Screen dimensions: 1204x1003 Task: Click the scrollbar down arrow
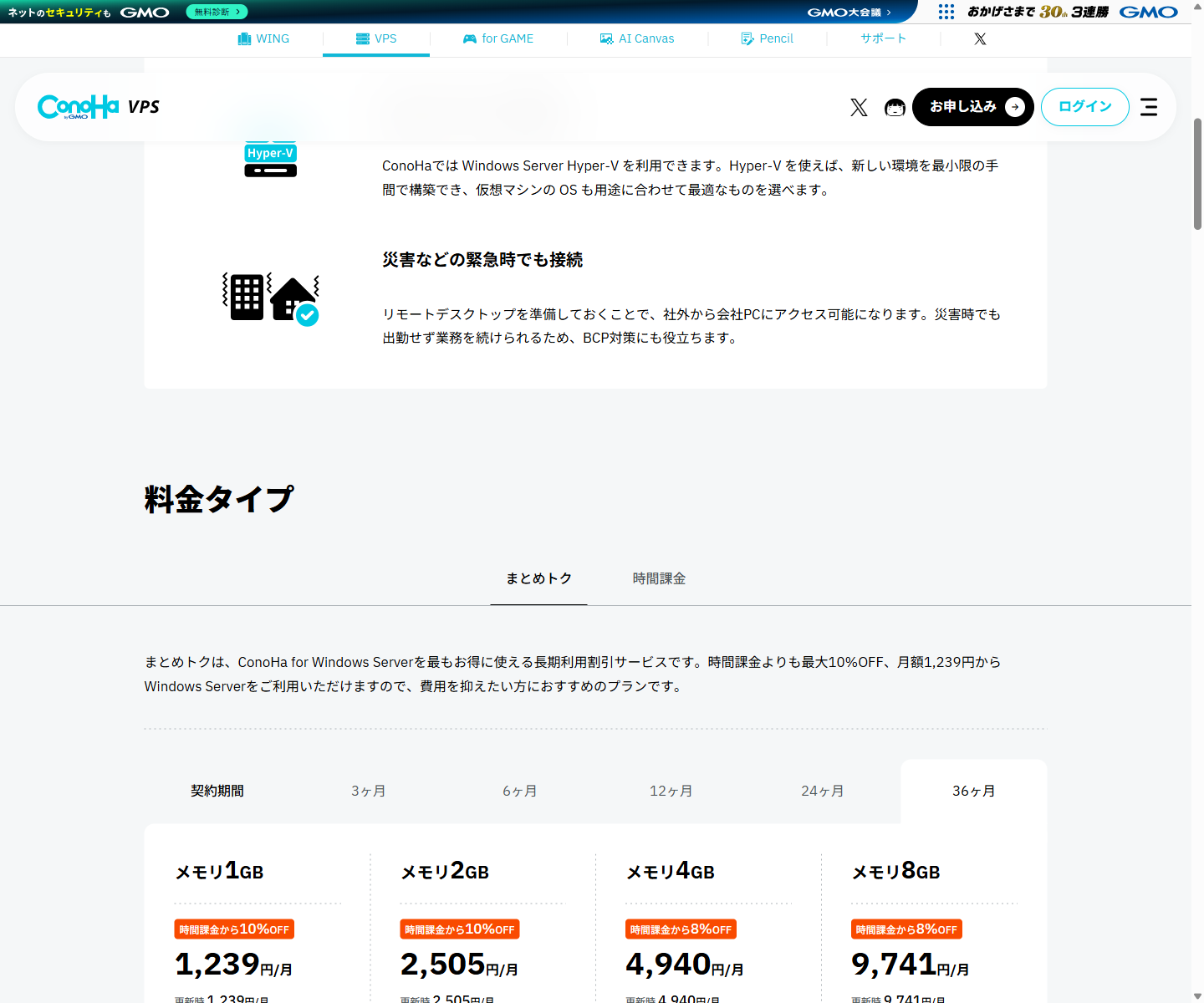[1197, 995]
